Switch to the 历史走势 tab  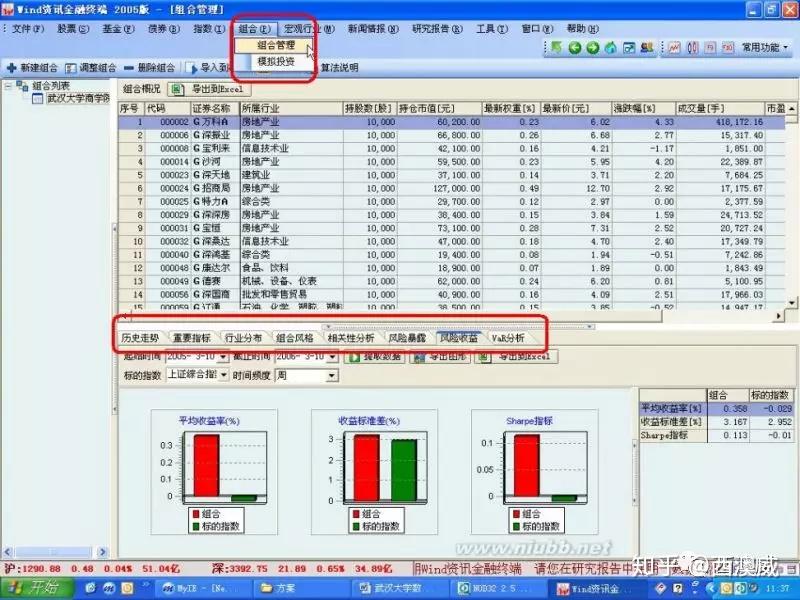(x=140, y=338)
